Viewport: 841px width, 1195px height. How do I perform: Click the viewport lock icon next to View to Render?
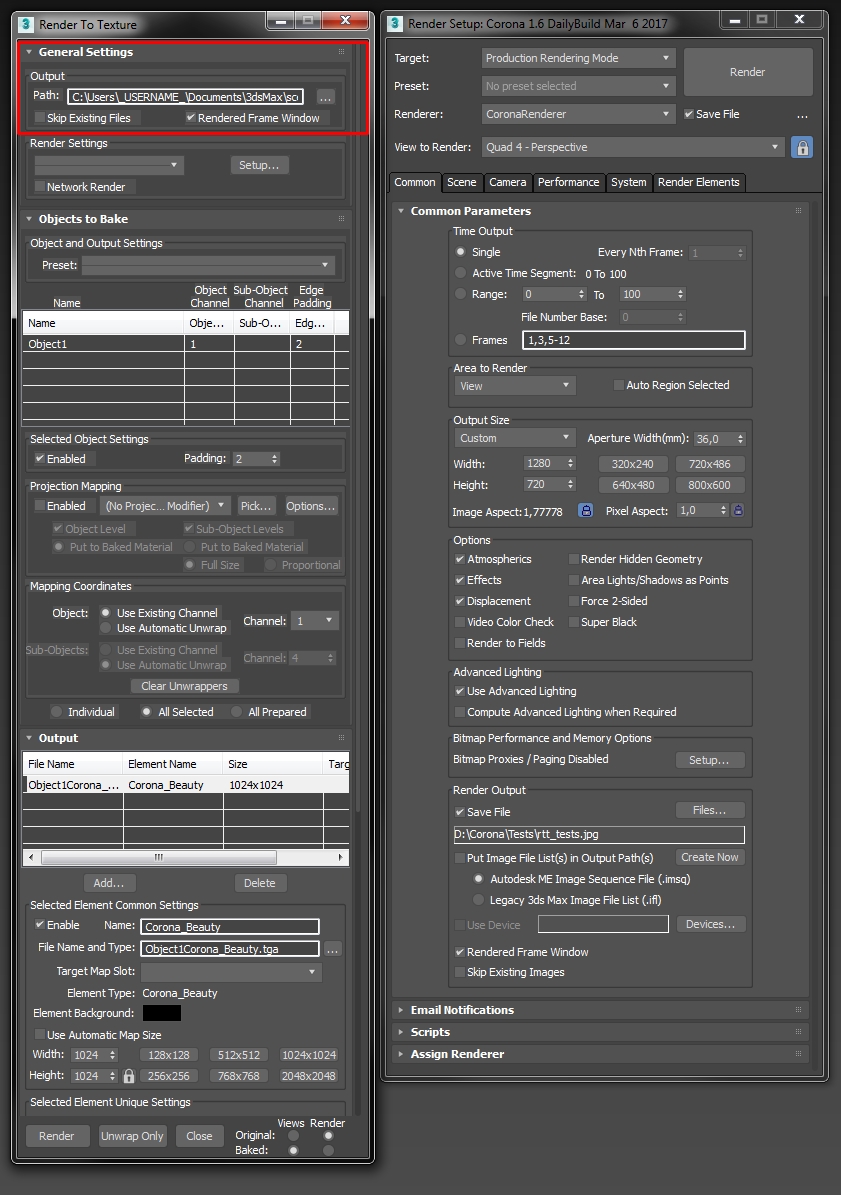click(801, 146)
